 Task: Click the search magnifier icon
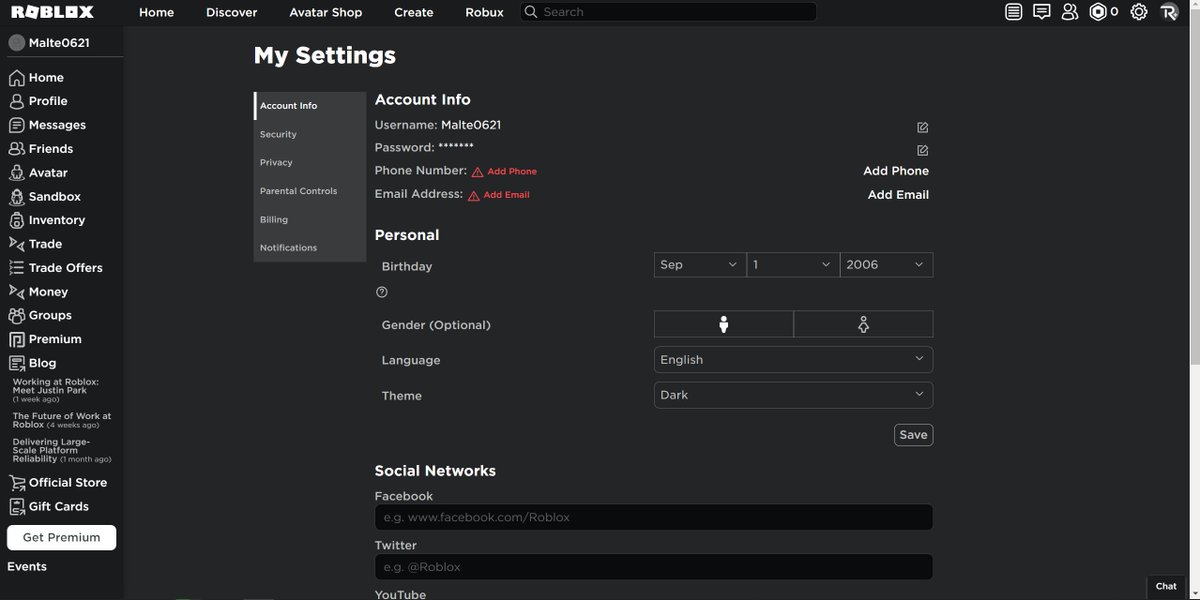coord(533,12)
